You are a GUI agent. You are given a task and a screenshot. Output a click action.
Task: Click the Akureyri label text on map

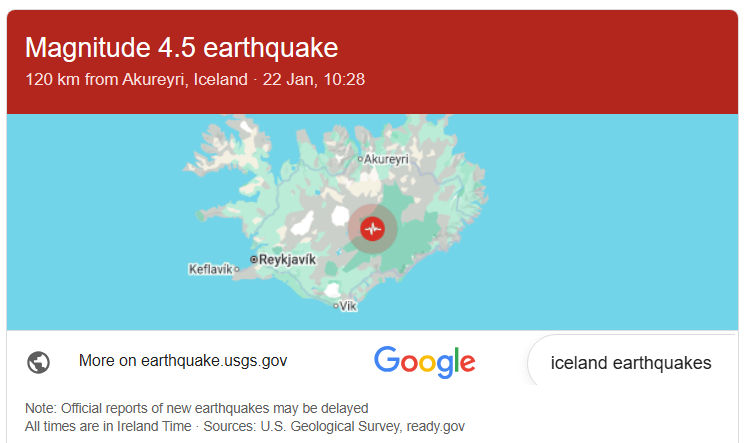388,159
